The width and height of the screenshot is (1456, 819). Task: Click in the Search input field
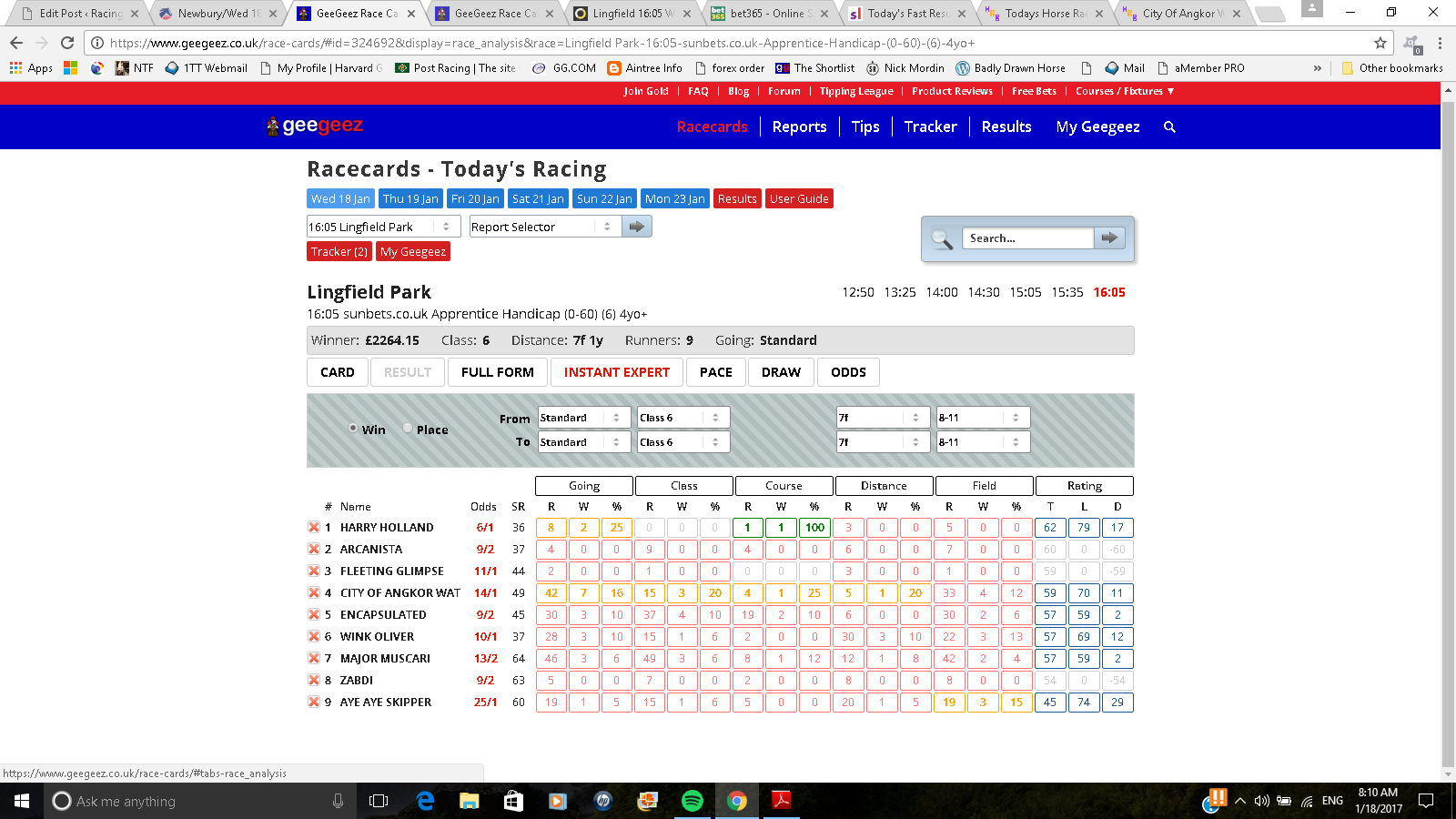(1028, 238)
